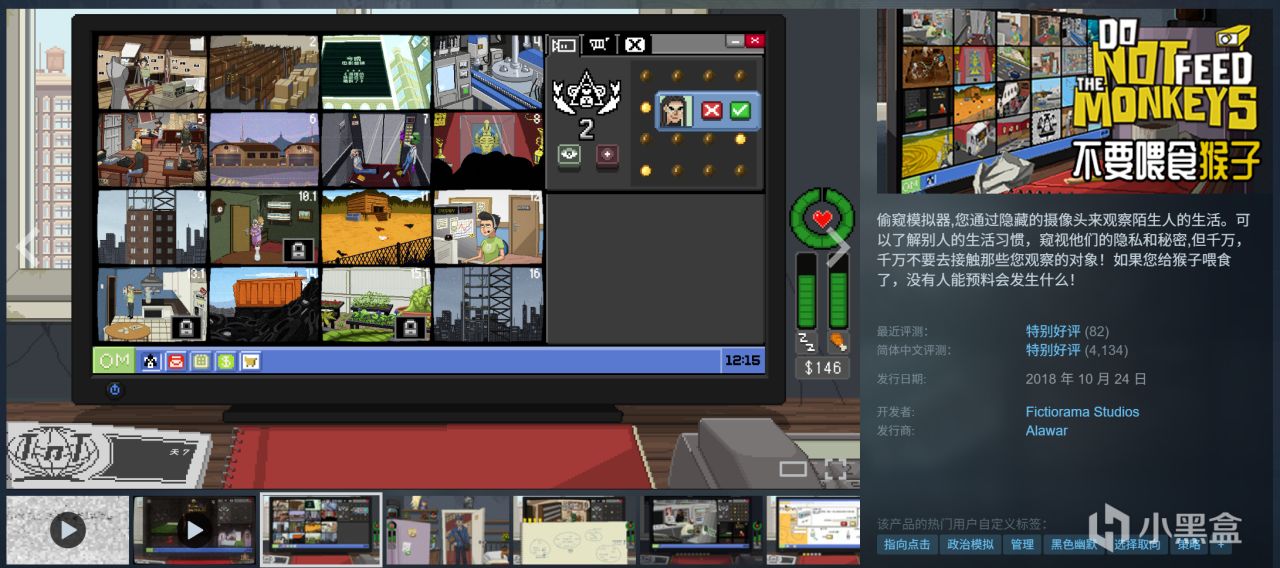Select the notes diagram screenshot thumbnail
This screenshot has height=568, width=1280.
(x=575, y=528)
